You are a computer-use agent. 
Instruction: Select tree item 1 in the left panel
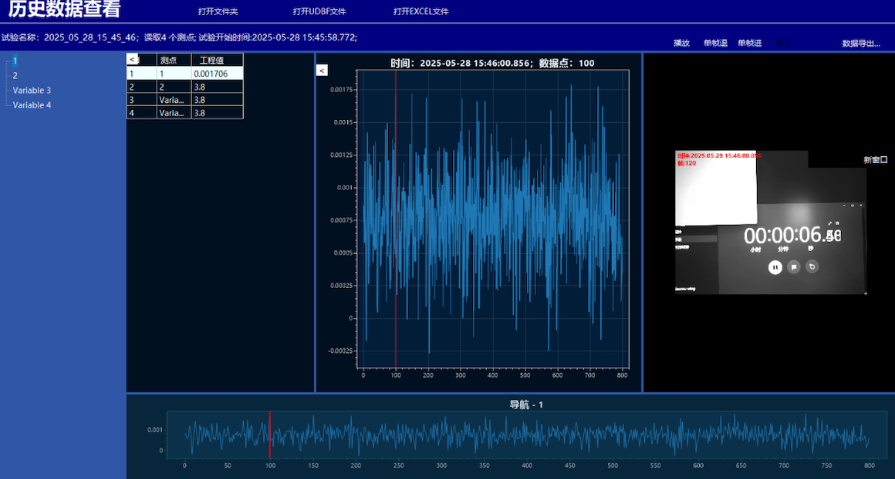(15, 61)
